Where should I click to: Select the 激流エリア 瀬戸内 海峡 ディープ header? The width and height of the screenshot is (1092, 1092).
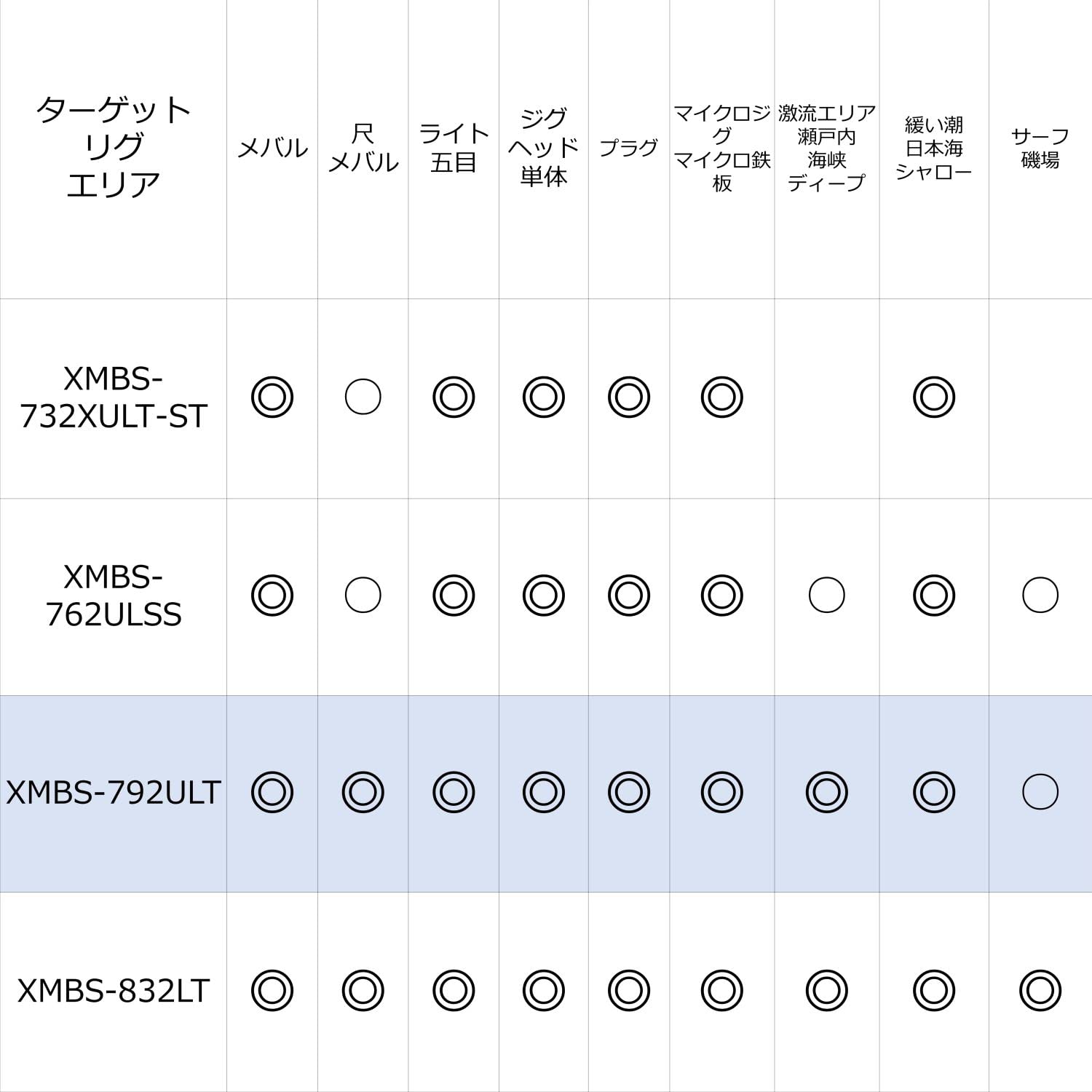point(826,148)
